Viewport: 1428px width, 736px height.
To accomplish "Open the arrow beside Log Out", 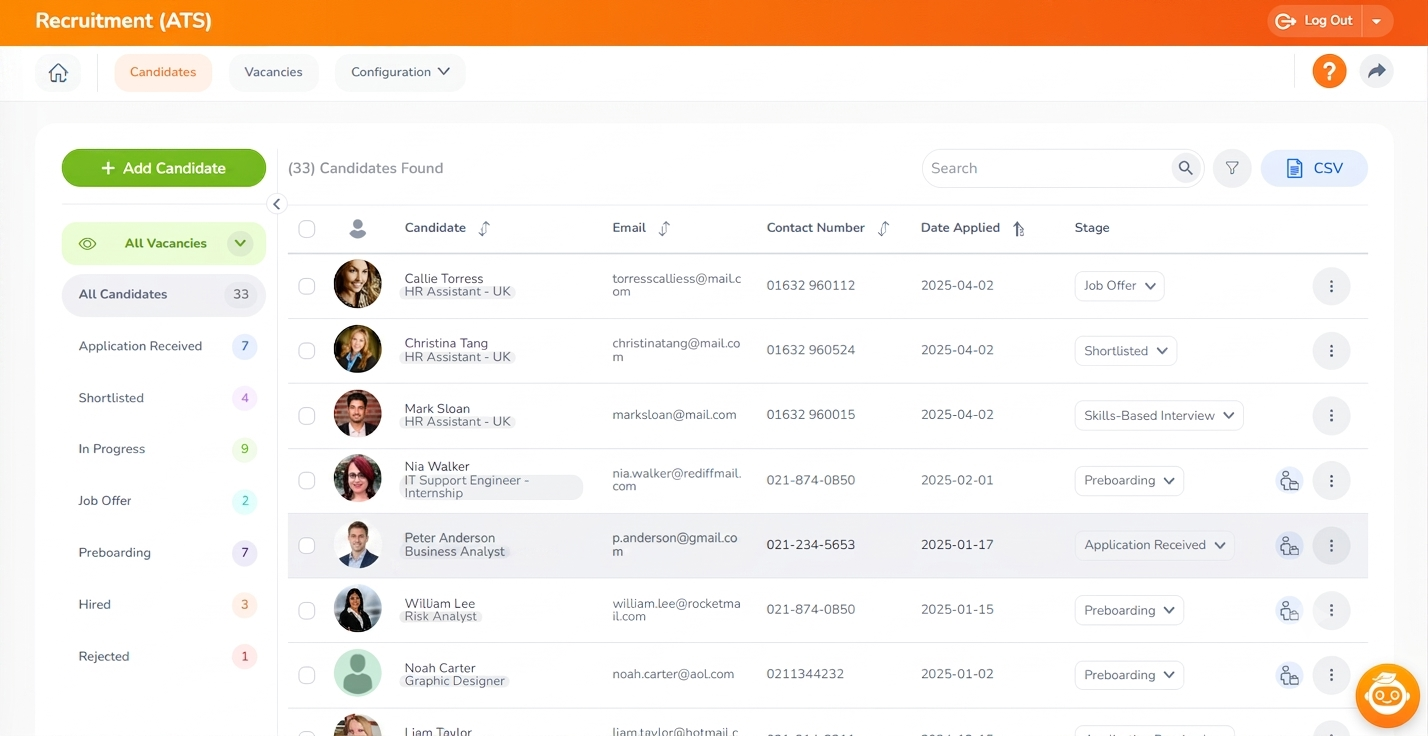I will [1376, 21].
